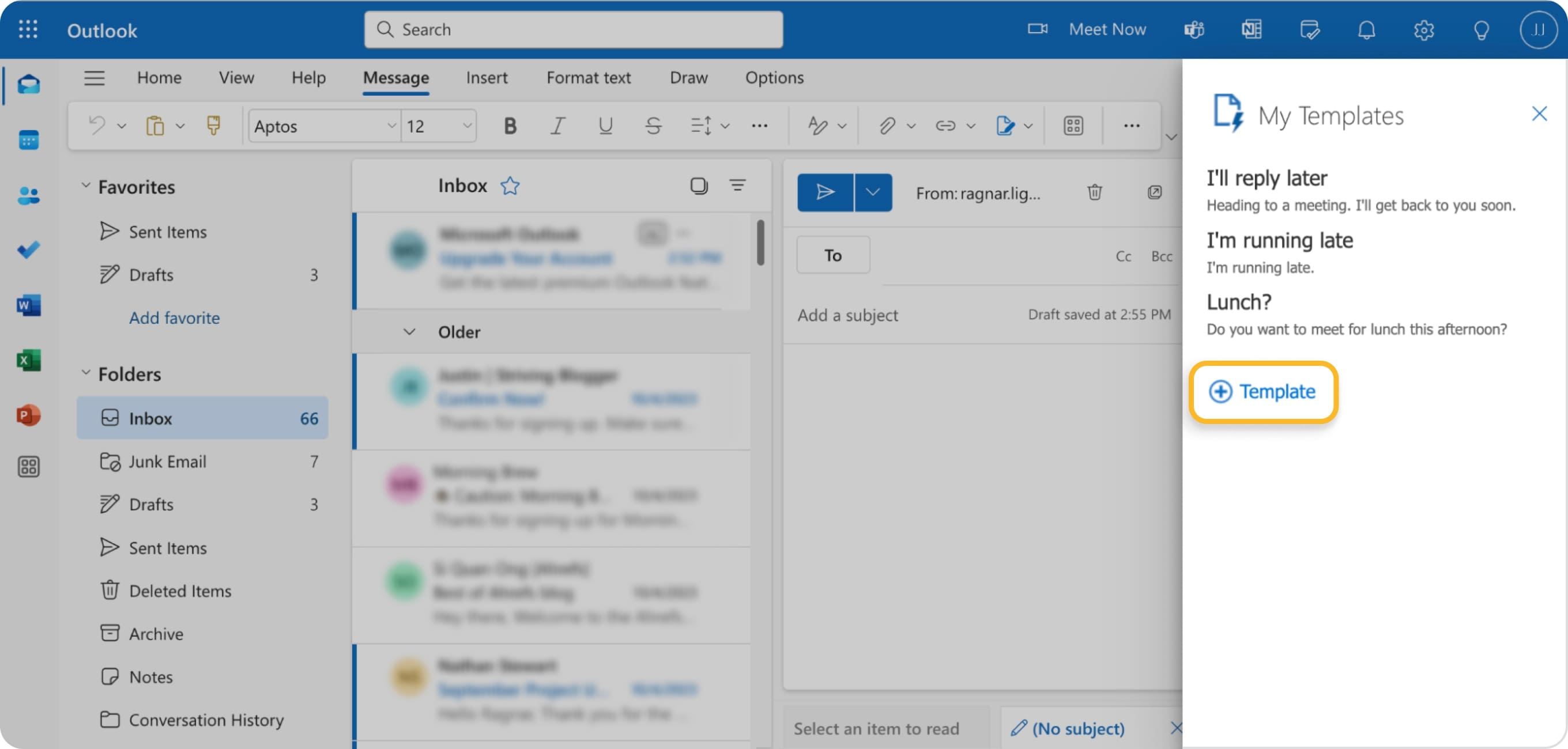The height and width of the screenshot is (749, 1568).
Task: Open the Calendar from the left sidebar
Action: 28,139
